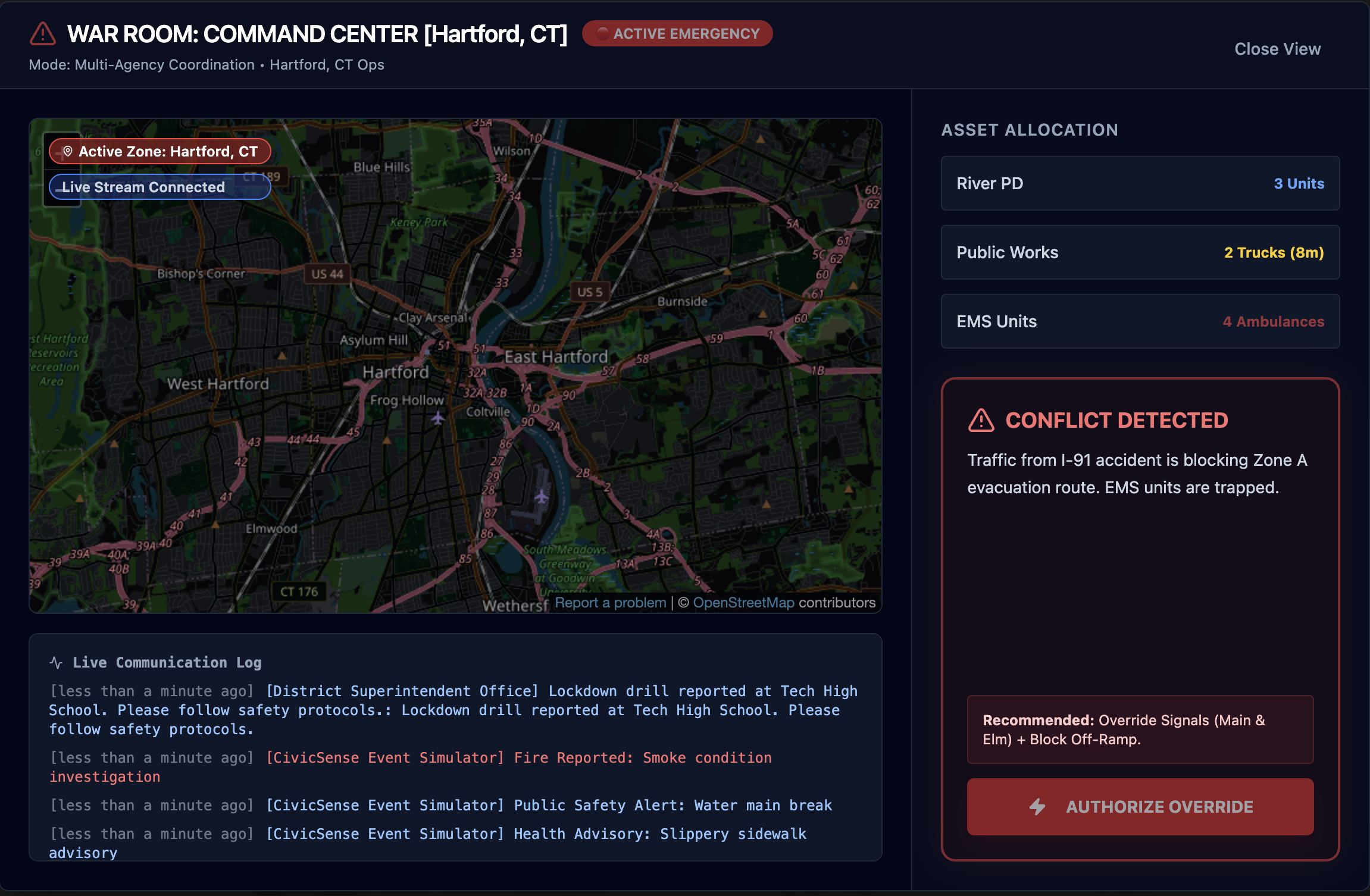Image resolution: width=1370 pixels, height=896 pixels.
Task: Click the red dot in Active Emergency badge
Action: coord(602,33)
